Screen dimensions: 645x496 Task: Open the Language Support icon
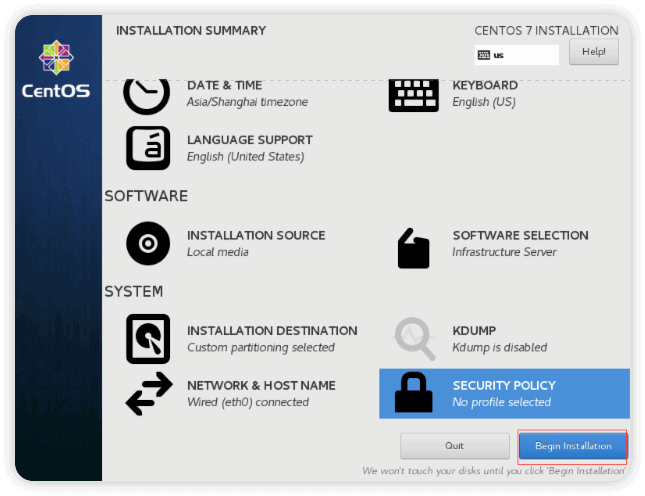point(148,148)
